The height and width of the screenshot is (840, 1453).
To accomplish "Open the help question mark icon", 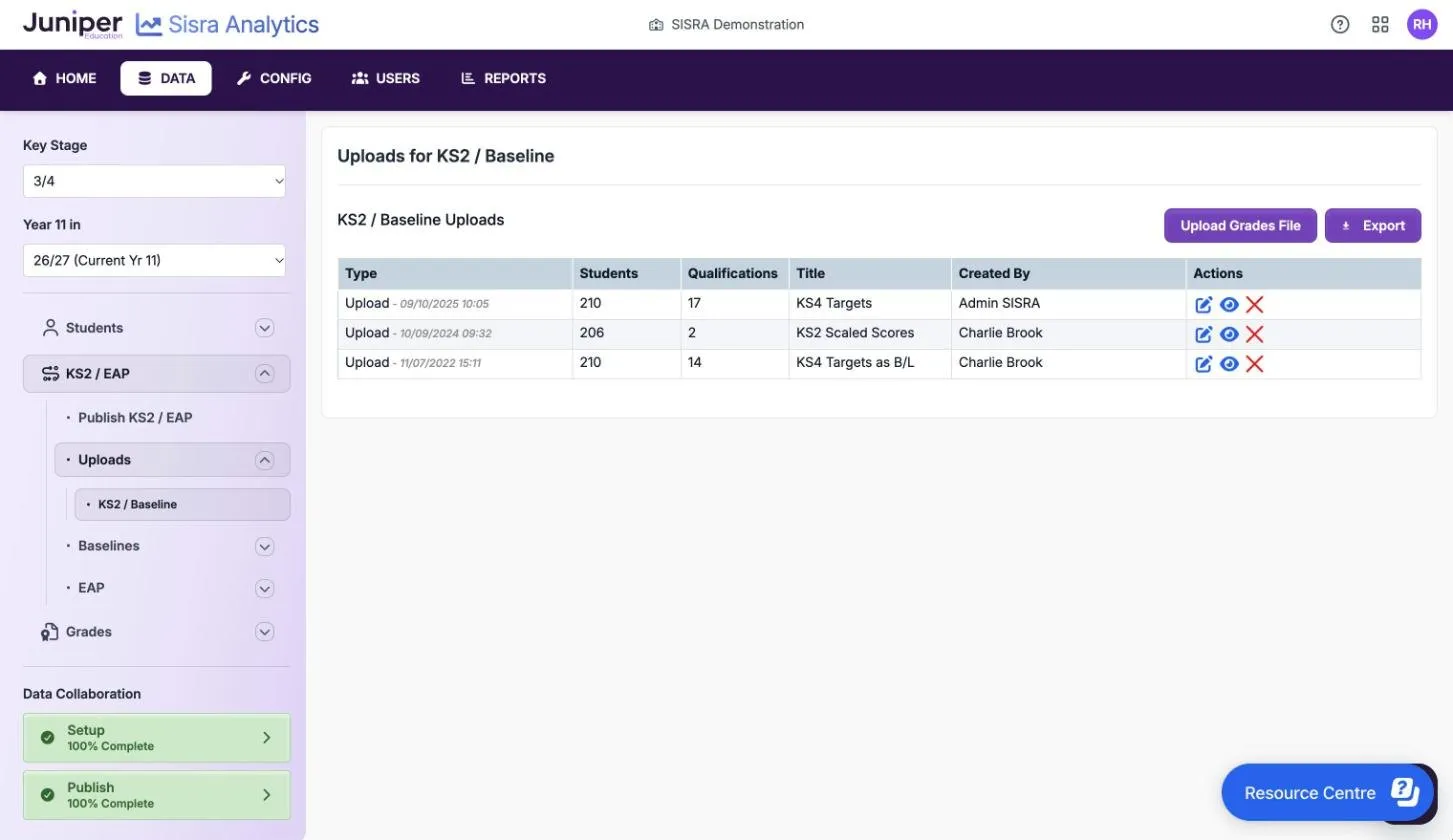I will 1340,25.
